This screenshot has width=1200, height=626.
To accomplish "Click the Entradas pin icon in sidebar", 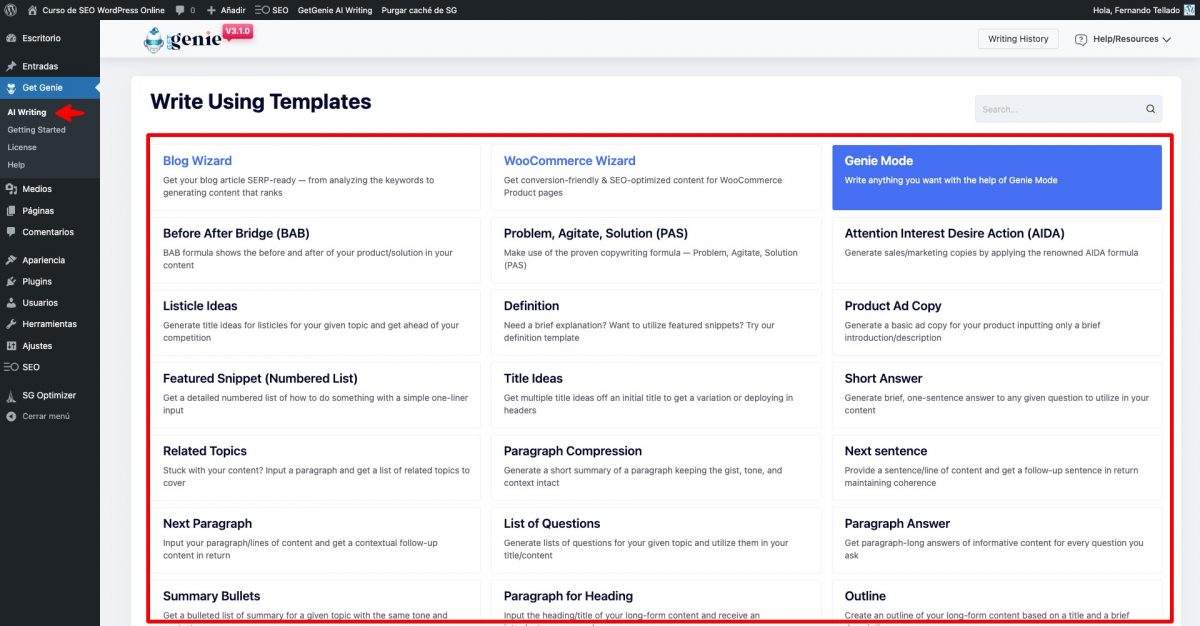I will pyautogui.click(x=10, y=66).
